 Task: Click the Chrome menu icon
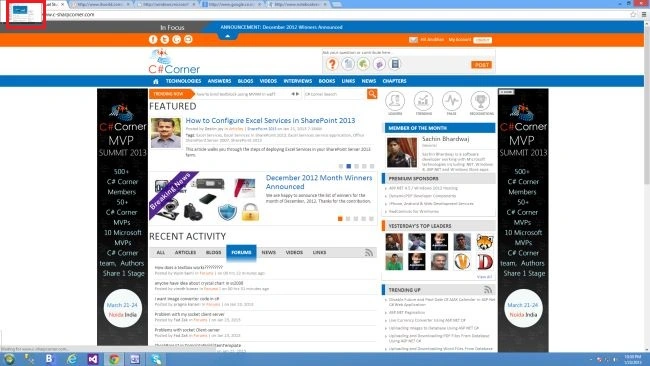pyautogui.click(x=644, y=15)
